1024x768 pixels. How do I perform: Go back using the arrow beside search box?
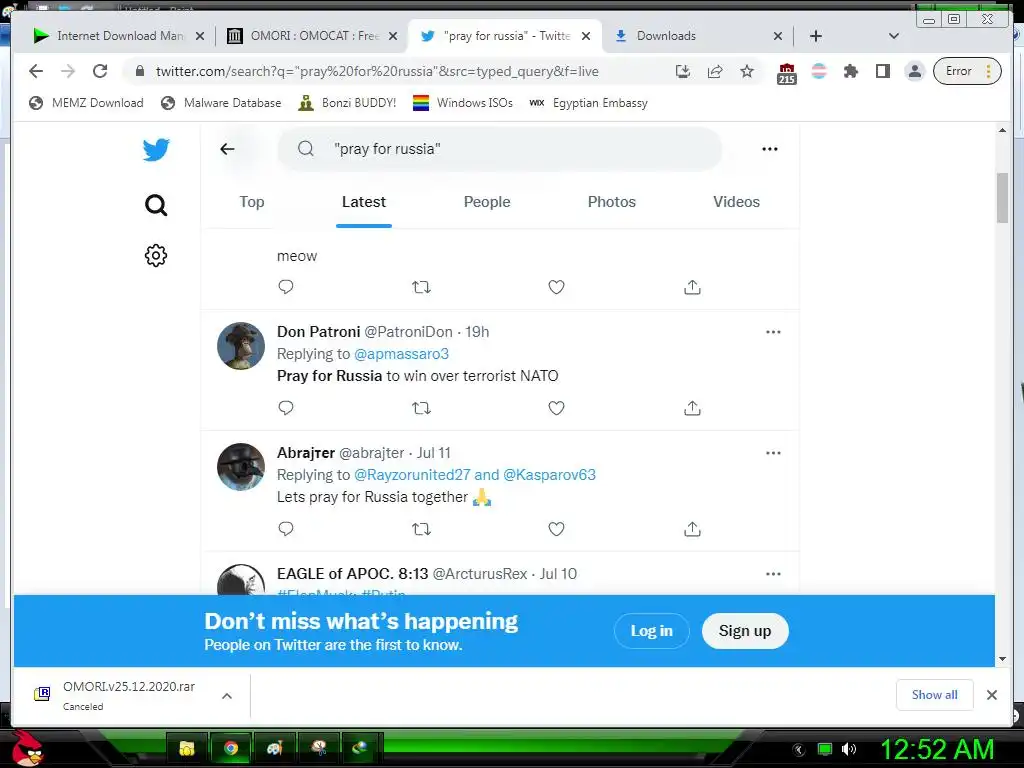227,149
